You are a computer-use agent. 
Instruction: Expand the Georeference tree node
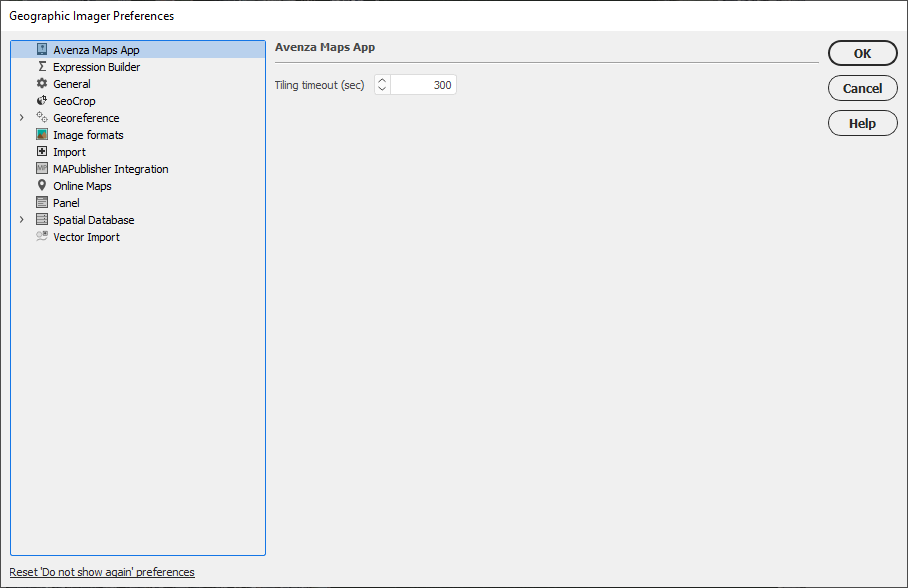(21, 118)
